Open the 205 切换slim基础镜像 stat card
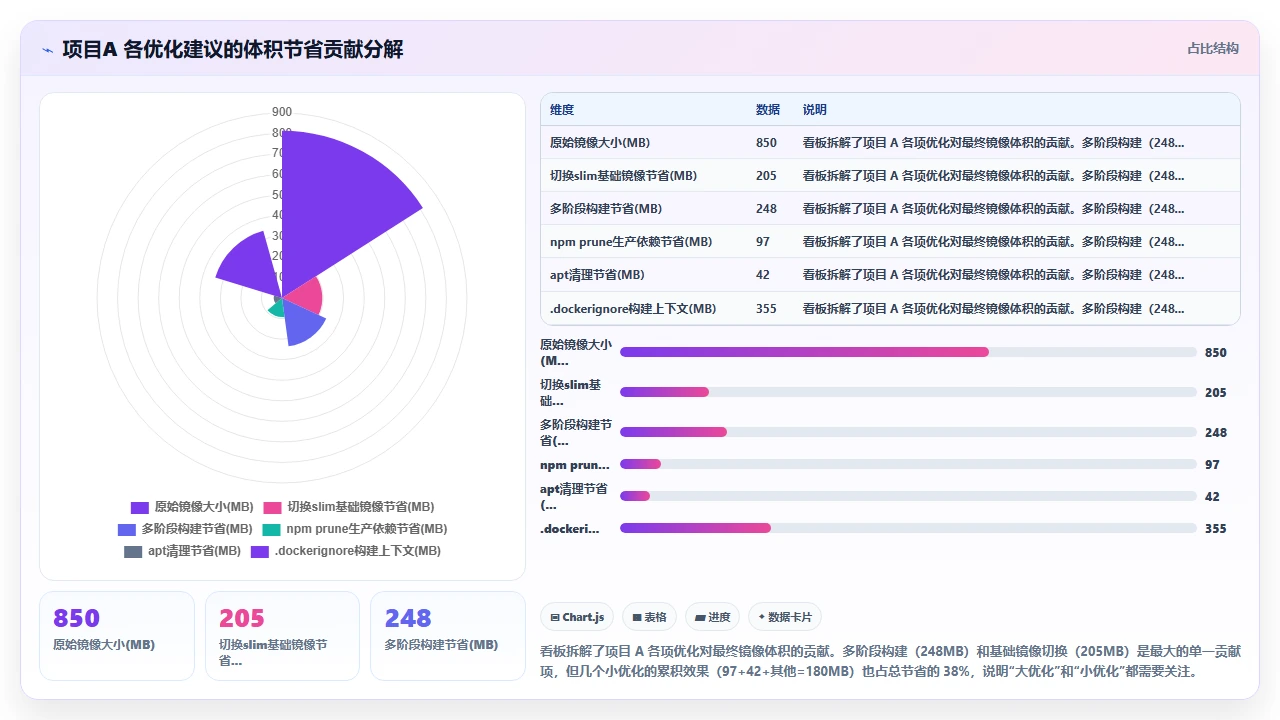The height and width of the screenshot is (720, 1280). click(282, 636)
